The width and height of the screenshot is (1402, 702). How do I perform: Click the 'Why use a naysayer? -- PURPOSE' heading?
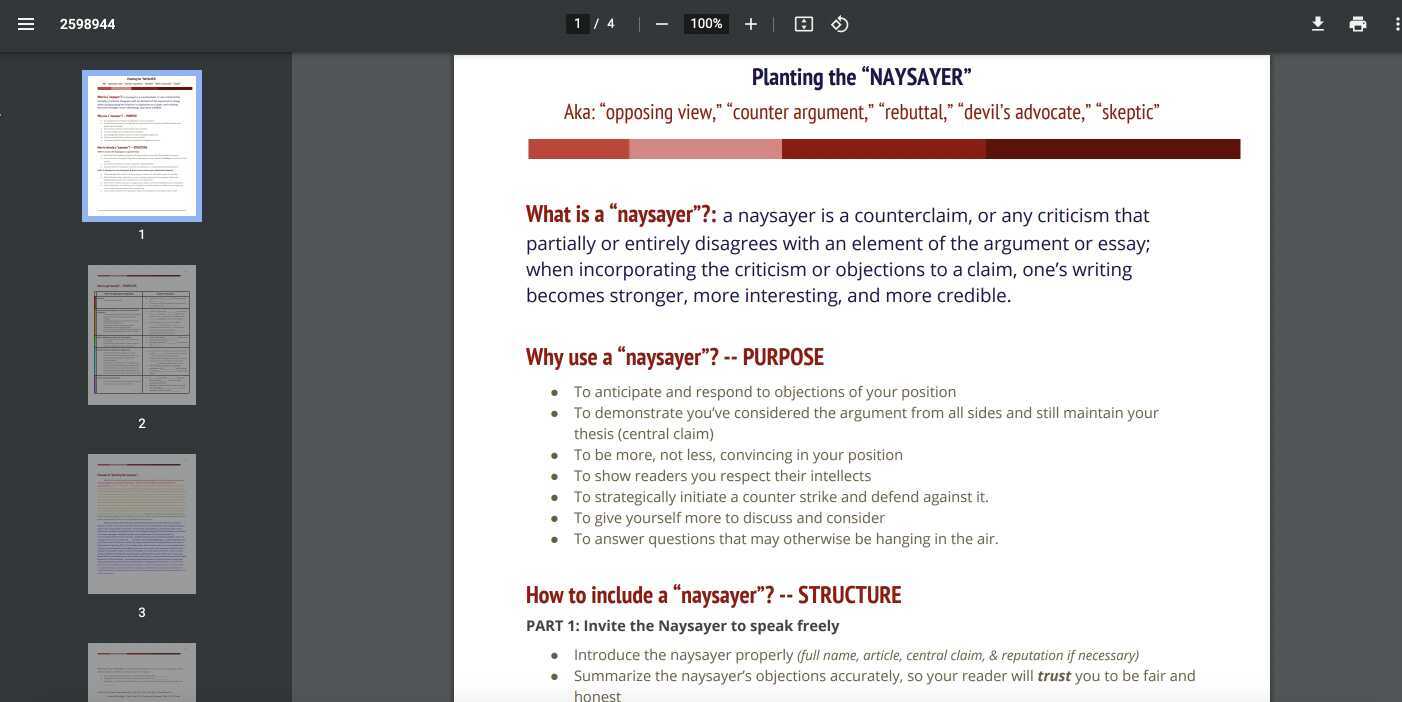pos(674,356)
